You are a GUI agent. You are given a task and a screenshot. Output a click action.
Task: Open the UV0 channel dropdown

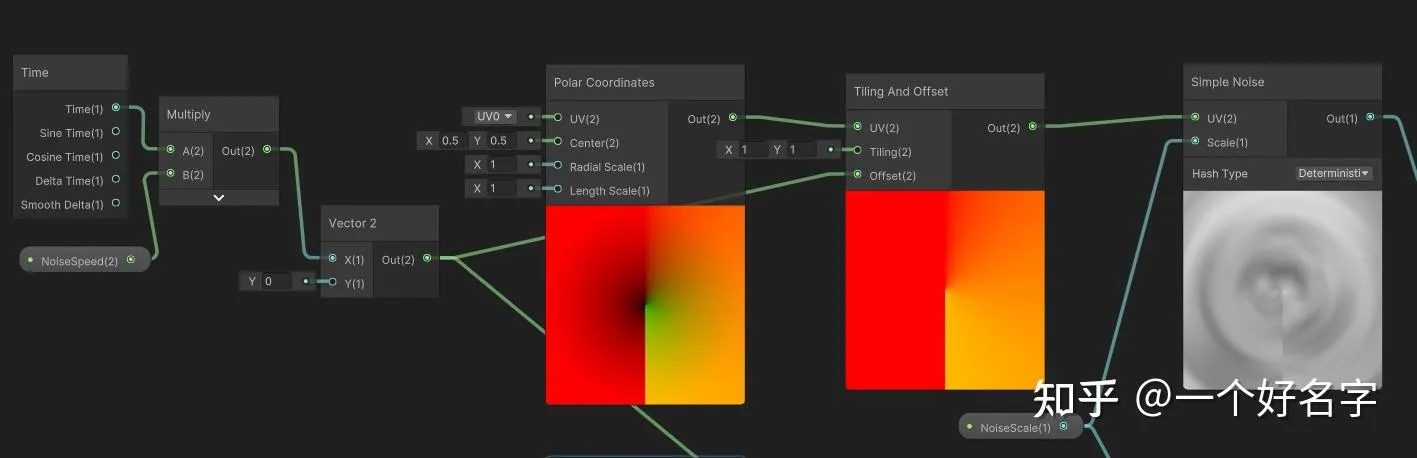(x=495, y=116)
